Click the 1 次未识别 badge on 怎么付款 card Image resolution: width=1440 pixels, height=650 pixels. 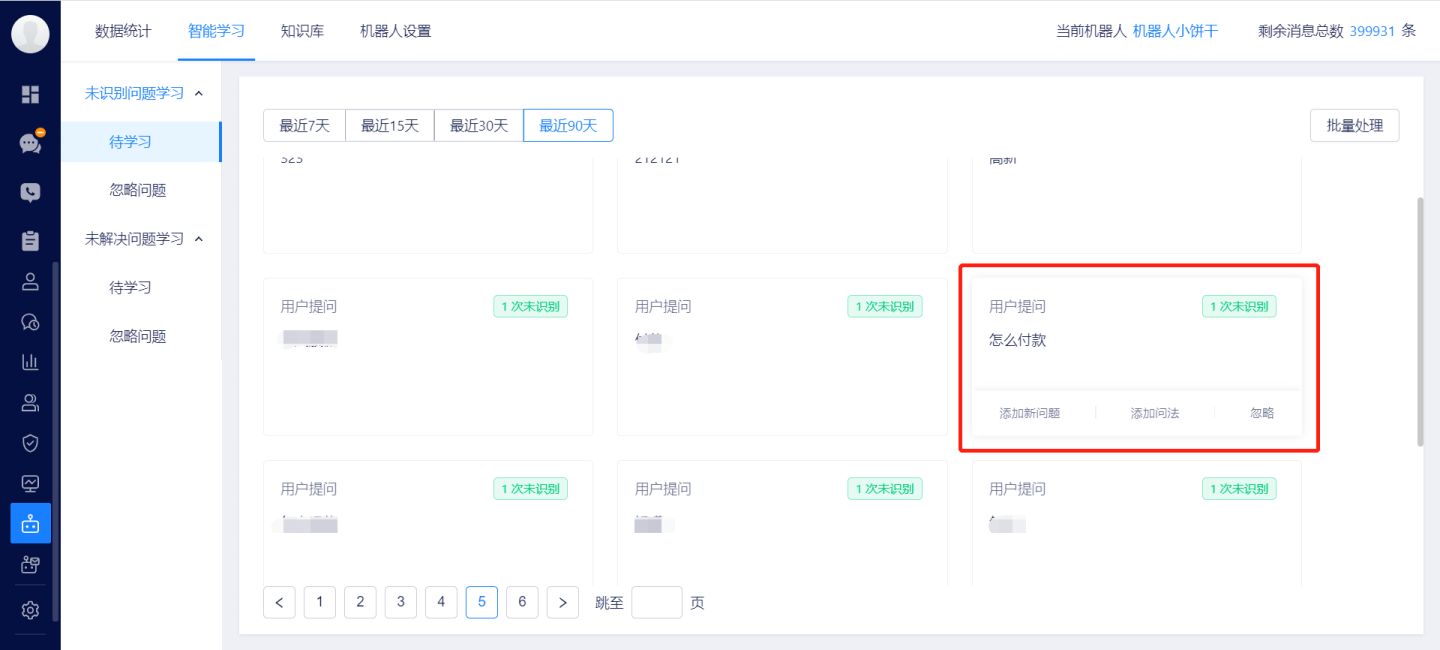[1239, 307]
